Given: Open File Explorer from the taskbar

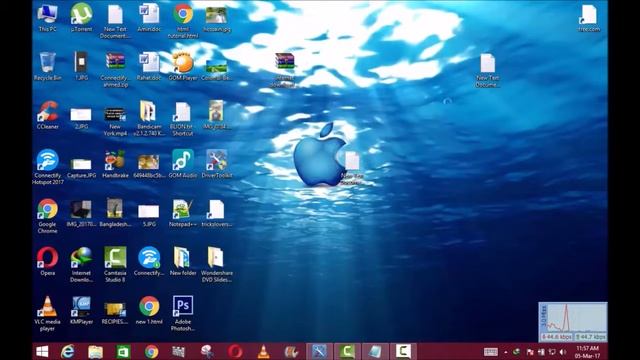Looking at the screenshot, I should (x=96, y=351).
